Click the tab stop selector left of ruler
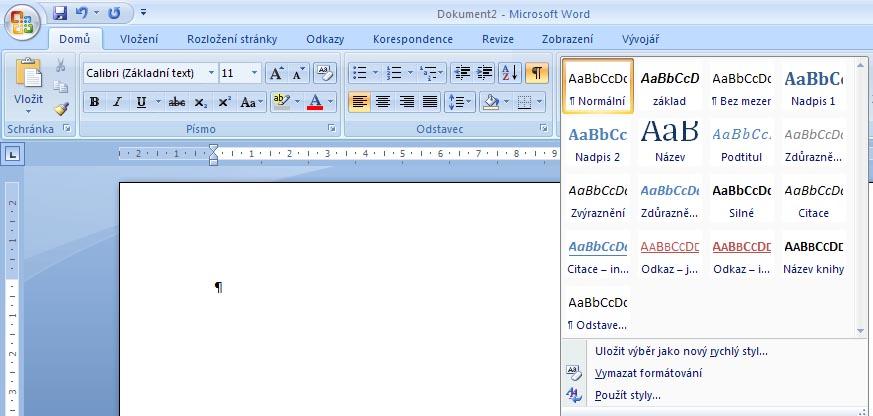The width and height of the screenshot is (873, 416). (13, 154)
